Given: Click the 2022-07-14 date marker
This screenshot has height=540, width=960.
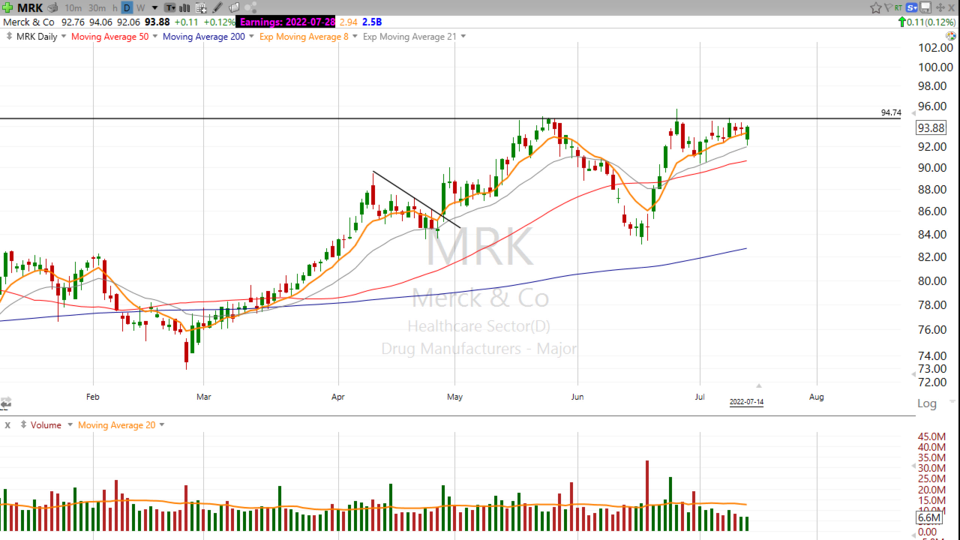Looking at the screenshot, I should [x=746, y=402].
